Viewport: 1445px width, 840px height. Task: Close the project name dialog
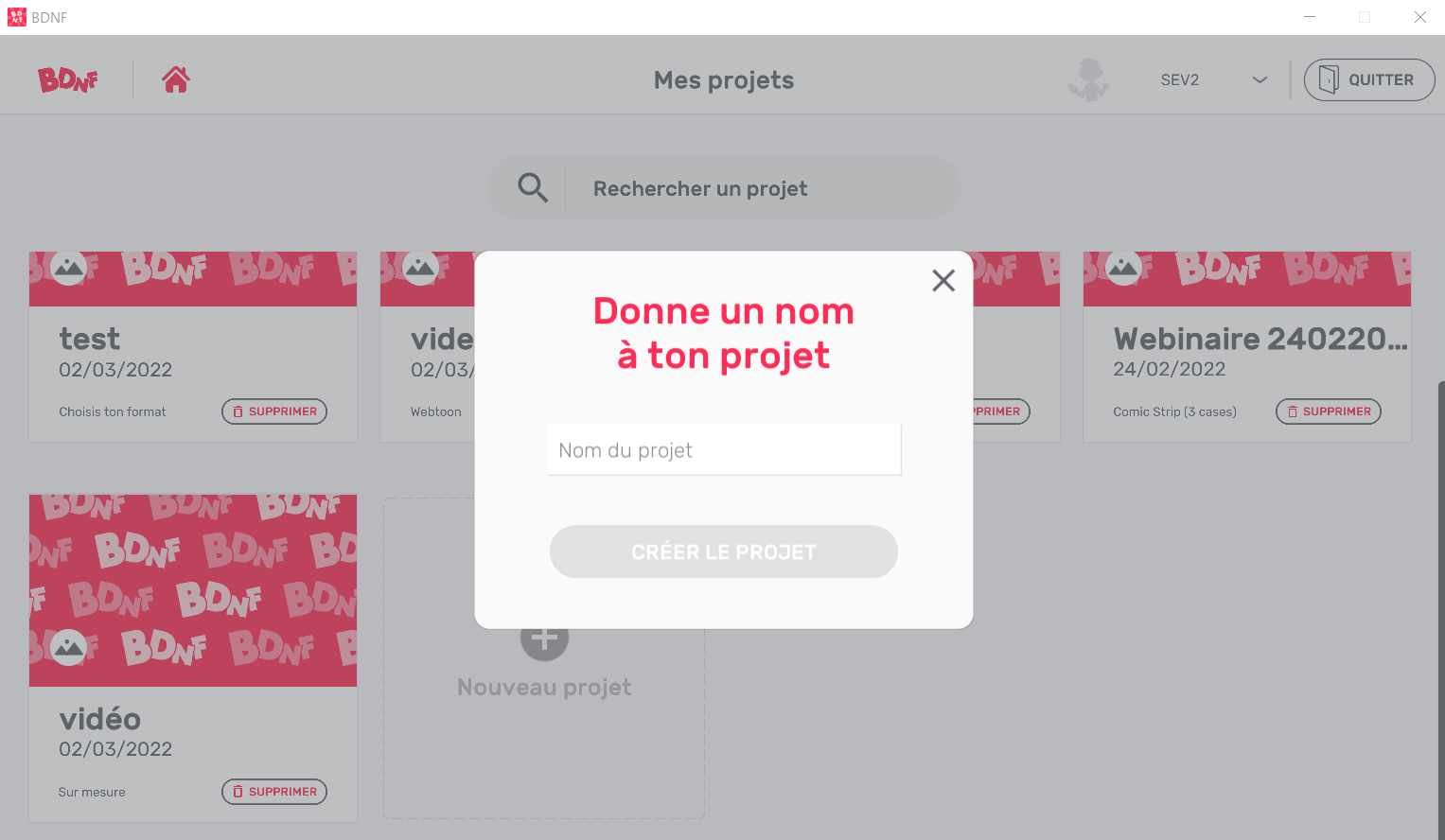point(943,280)
